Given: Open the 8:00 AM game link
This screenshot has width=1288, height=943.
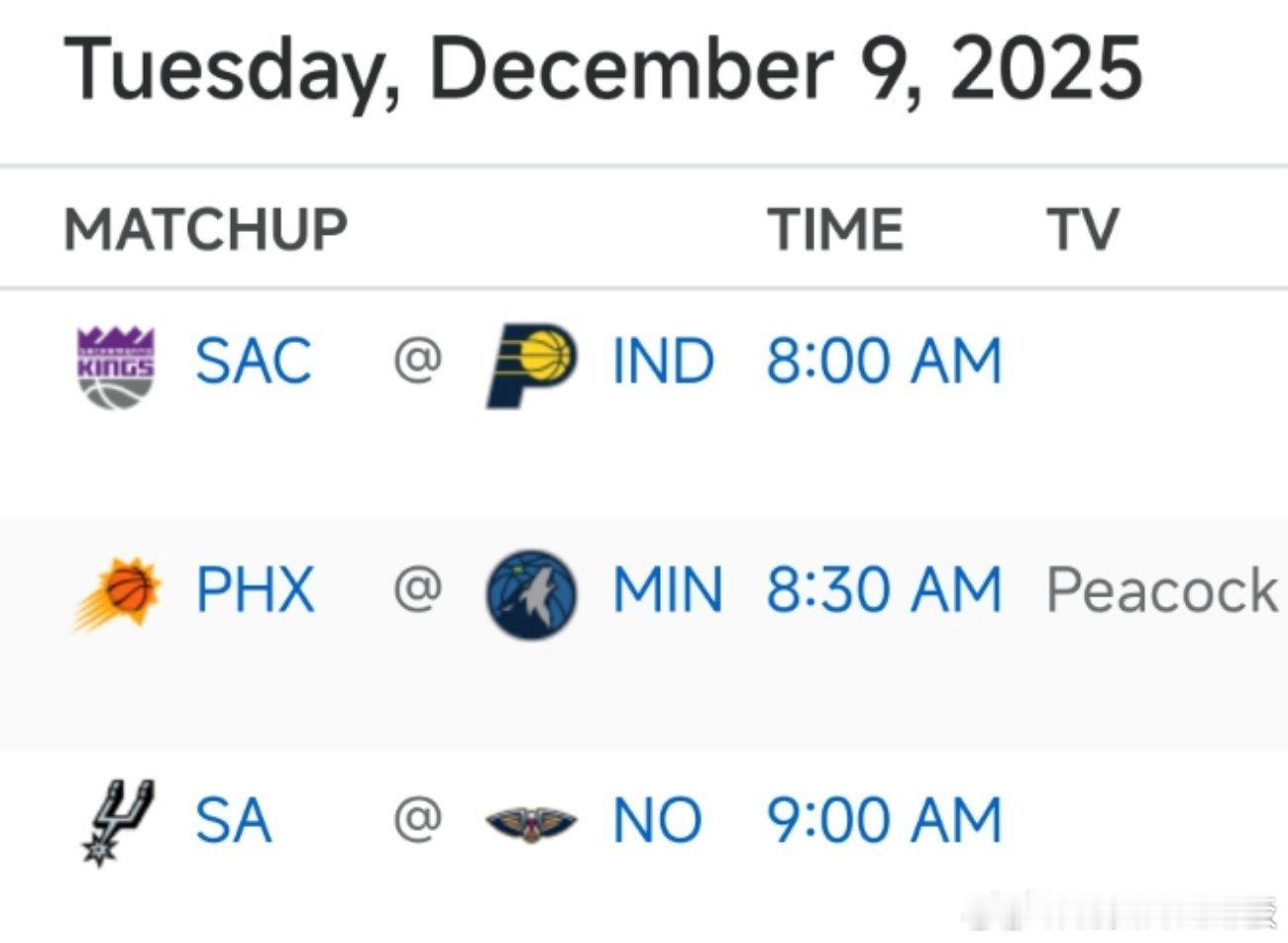Looking at the screenshot, I should pos(884,362).
